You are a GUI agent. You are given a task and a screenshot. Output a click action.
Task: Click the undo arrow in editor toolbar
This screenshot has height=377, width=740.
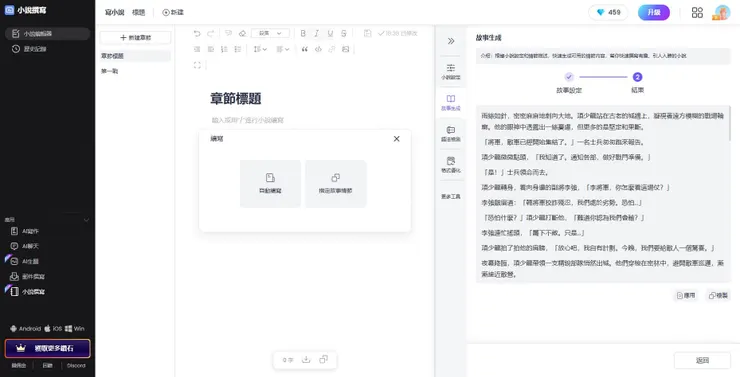pyautogui.click(x=197, y=34)
